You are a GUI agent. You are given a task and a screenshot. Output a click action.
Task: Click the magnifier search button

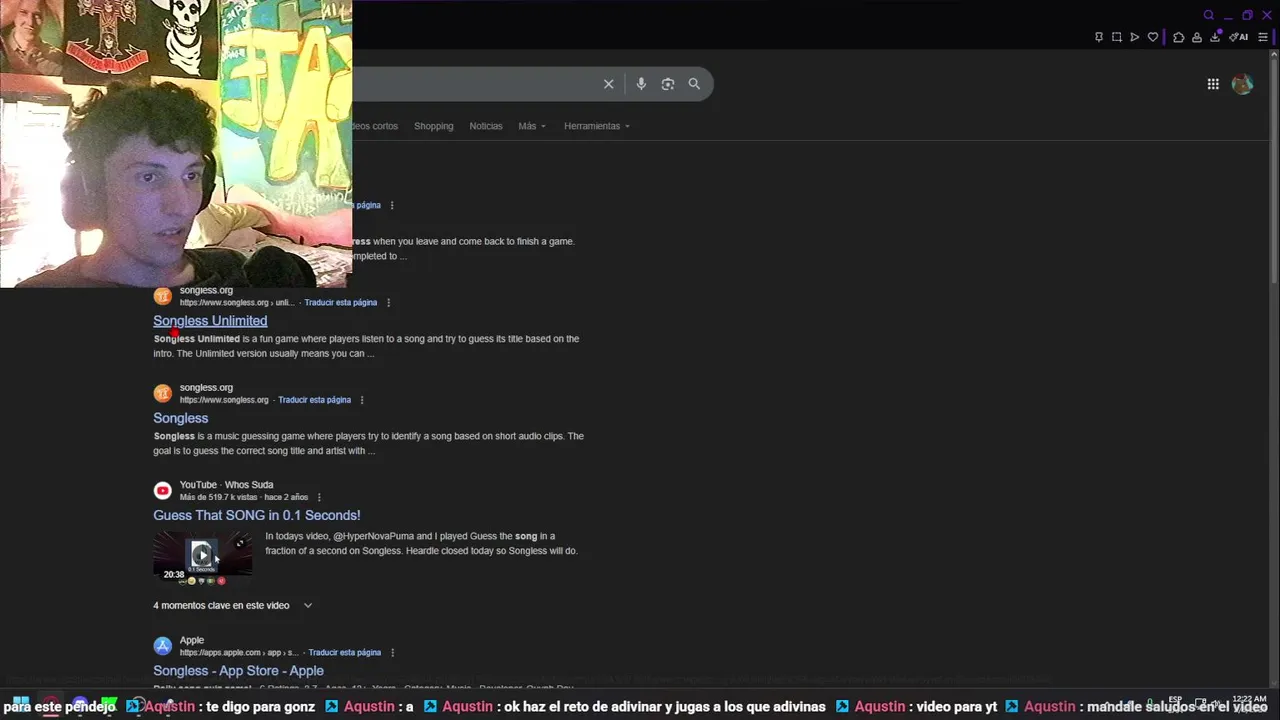click(694, 84)
